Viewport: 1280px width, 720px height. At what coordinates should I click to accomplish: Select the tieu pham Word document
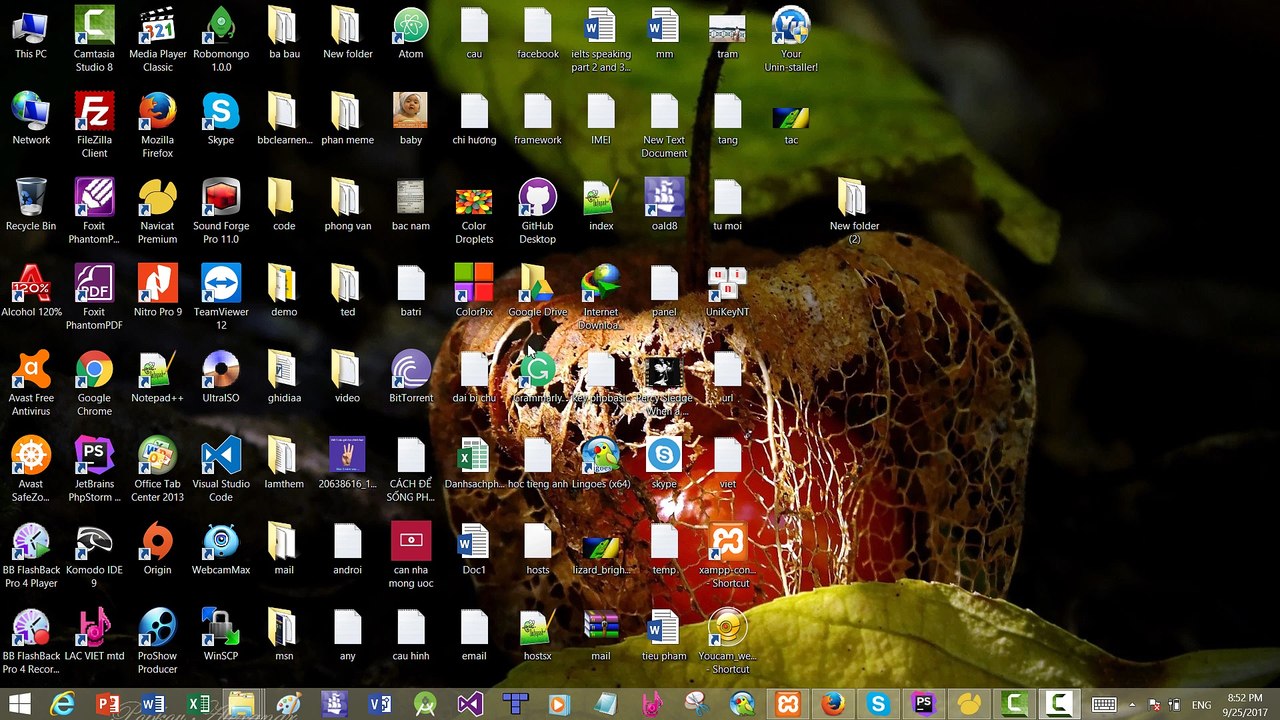tap(664, 635)
